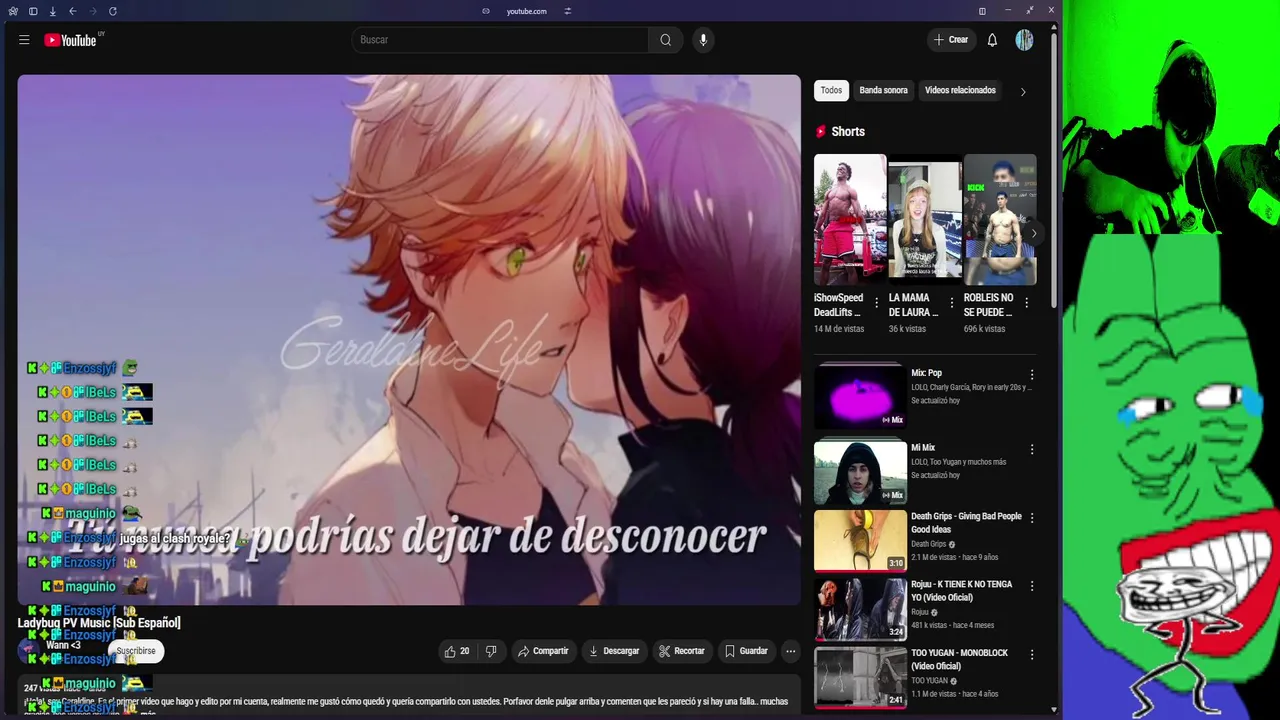Open options menu for Mix: Pop
Viewport: 1280px width, 720px height.
[x=1032, y=375]
